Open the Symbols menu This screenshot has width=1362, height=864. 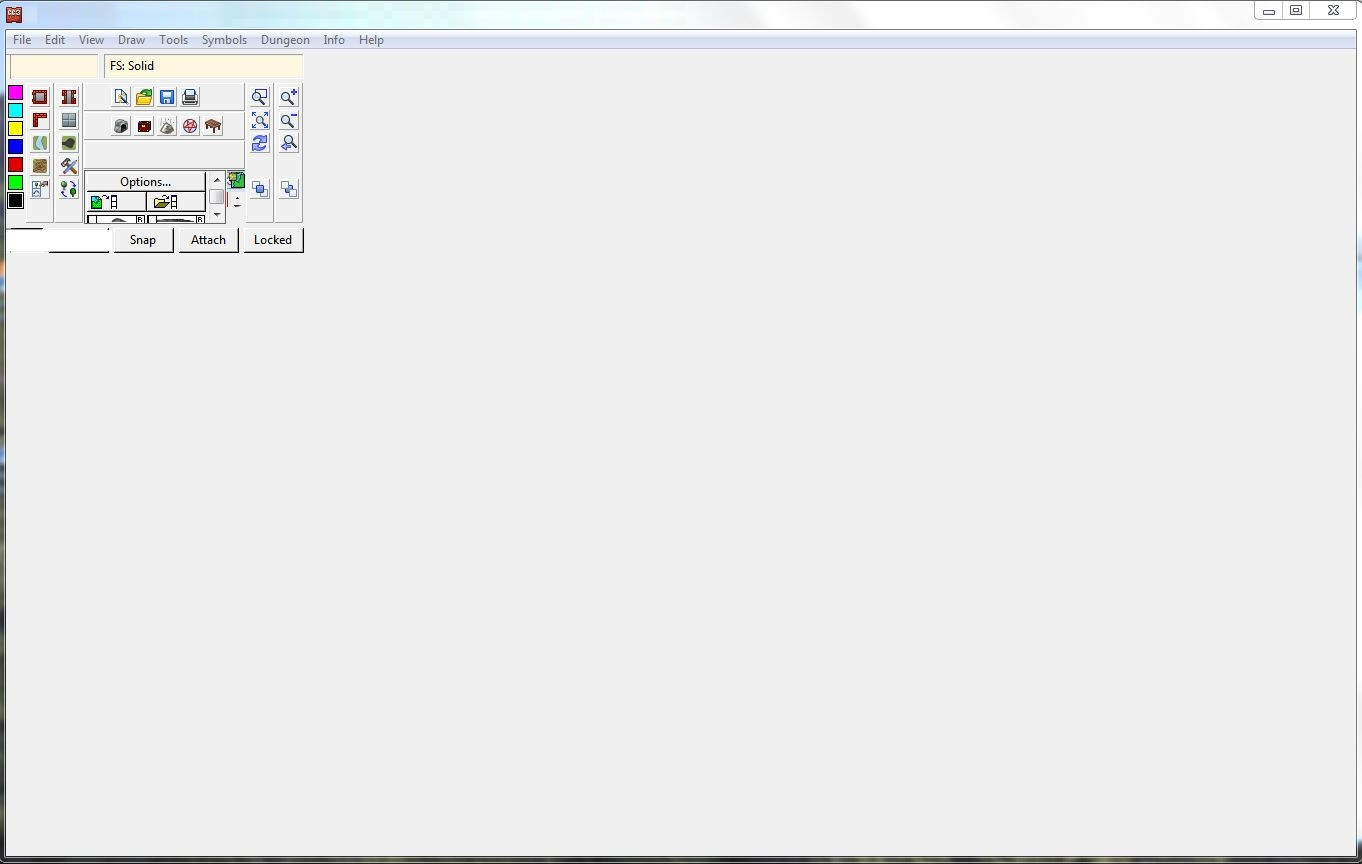tap(224, 40)
